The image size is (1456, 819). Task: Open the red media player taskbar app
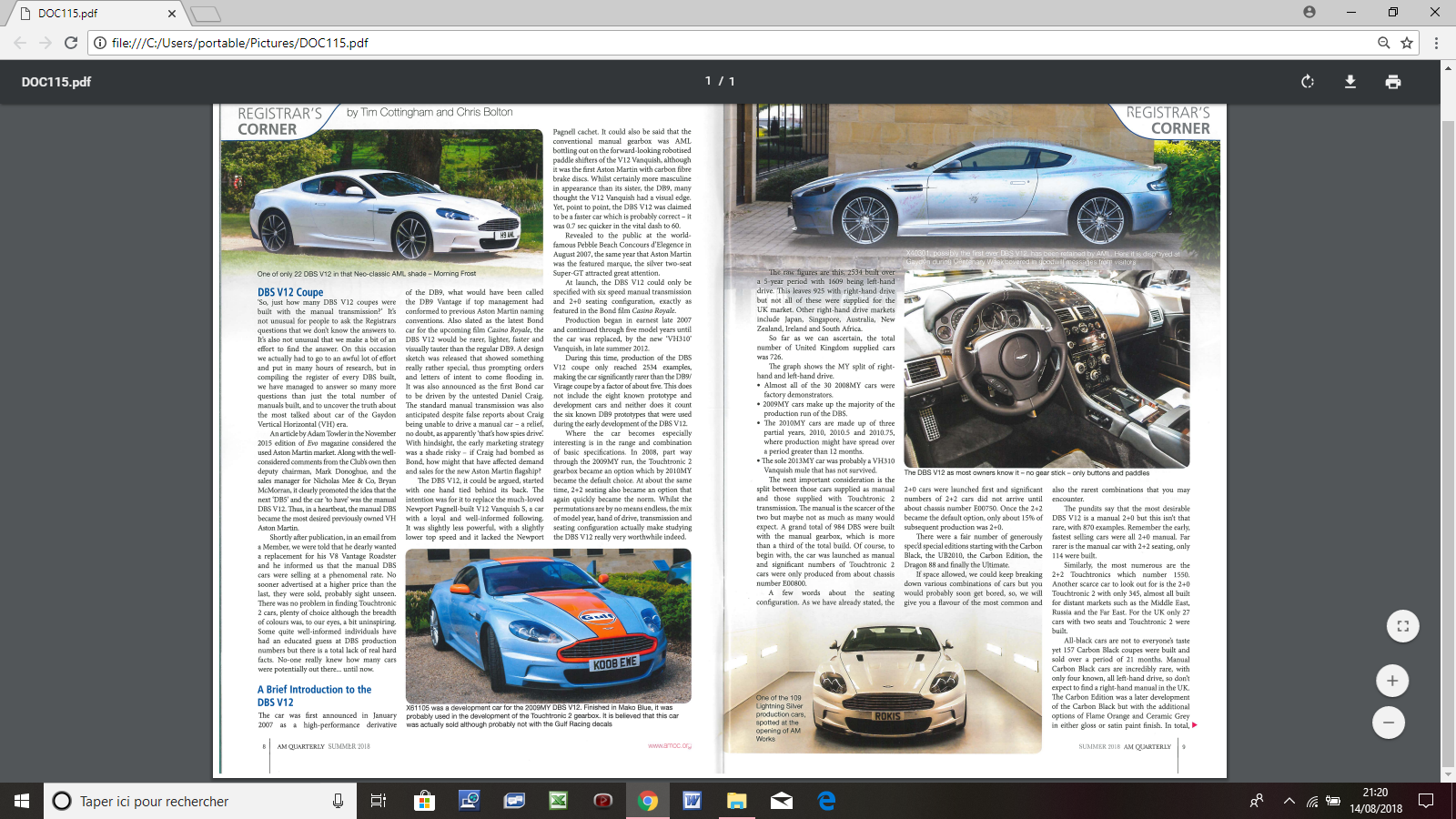tap(602, 801)
